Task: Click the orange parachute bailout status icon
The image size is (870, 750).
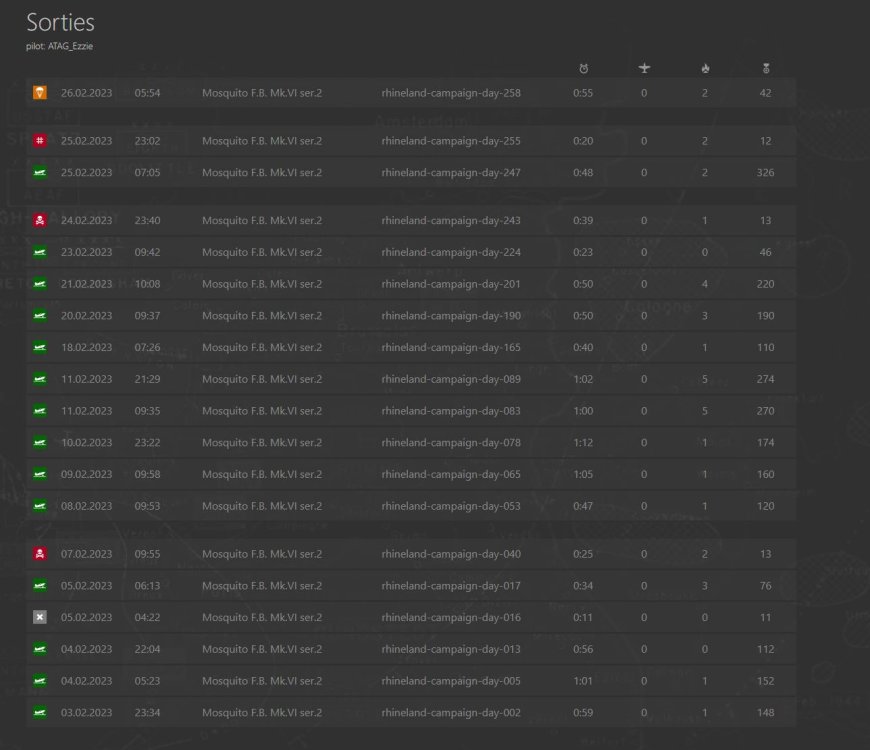Action: click(40, 93)
